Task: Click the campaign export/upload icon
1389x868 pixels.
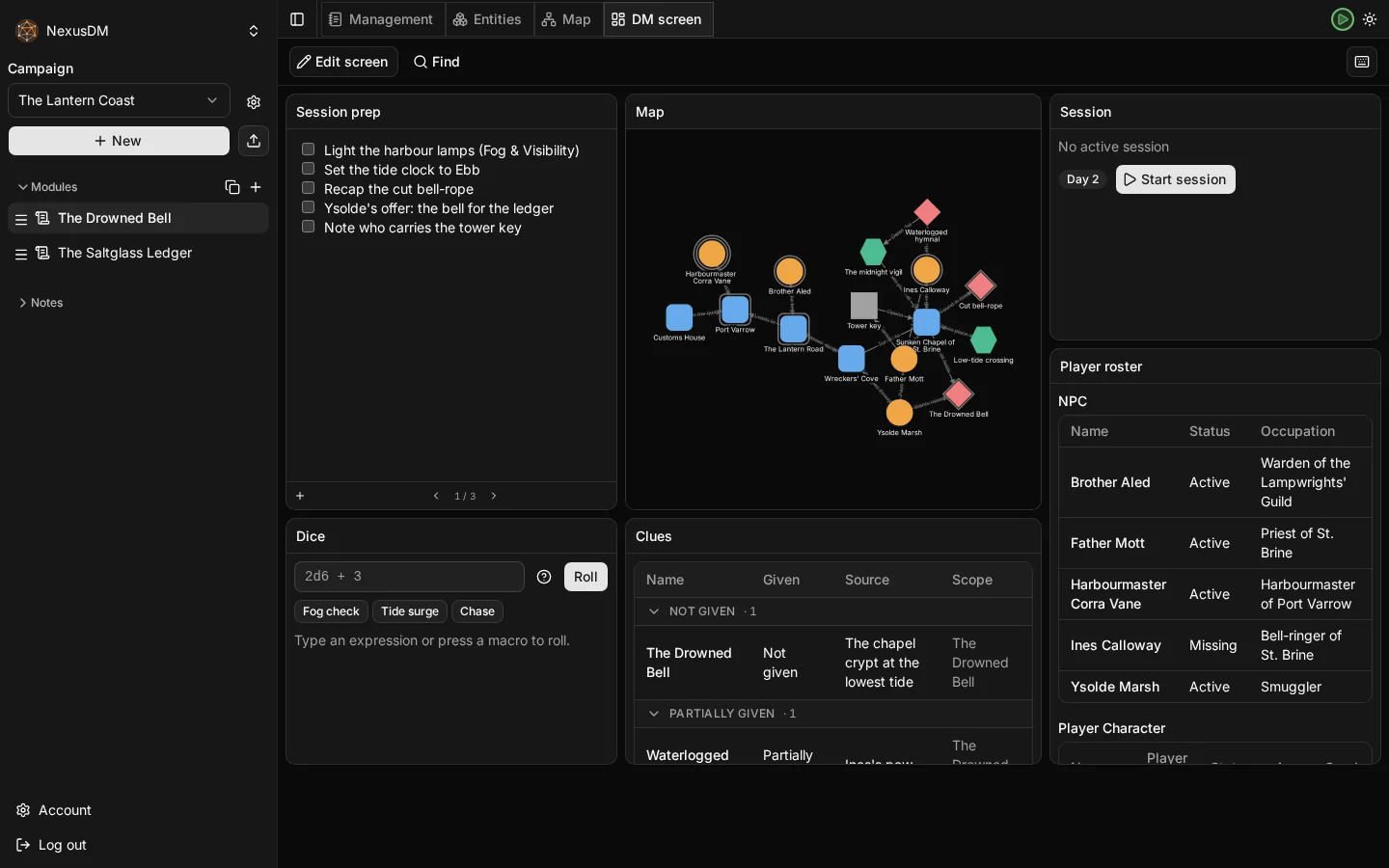Action: click(254, 141)
